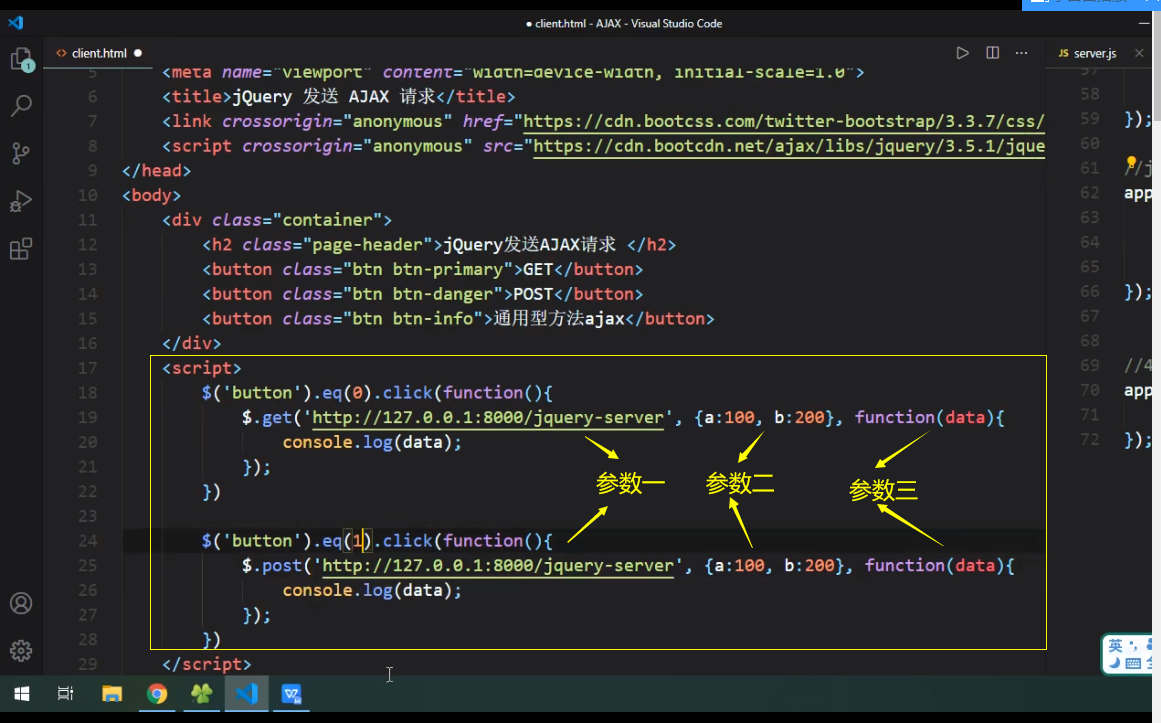Click the container class value on line 11

coord(327,220)
